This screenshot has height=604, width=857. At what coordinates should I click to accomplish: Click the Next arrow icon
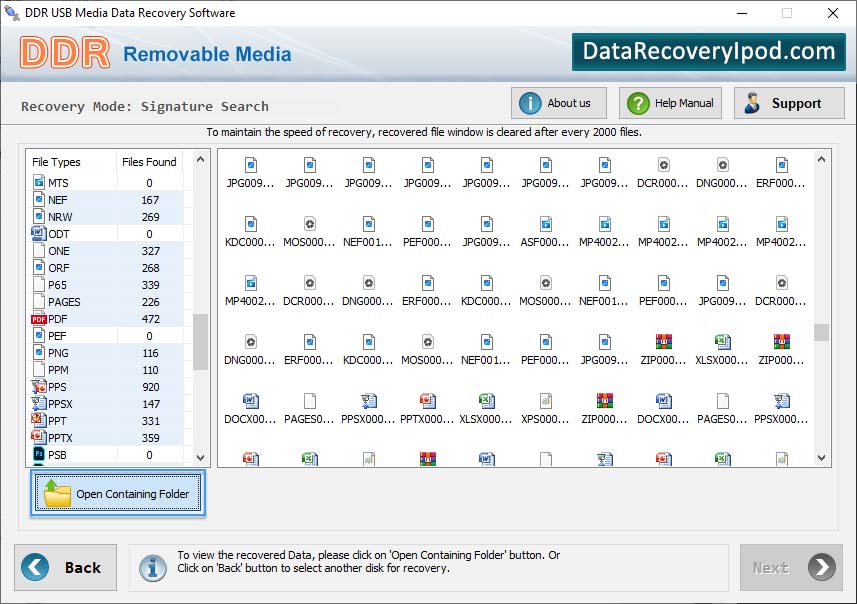(x=822, y=567)
